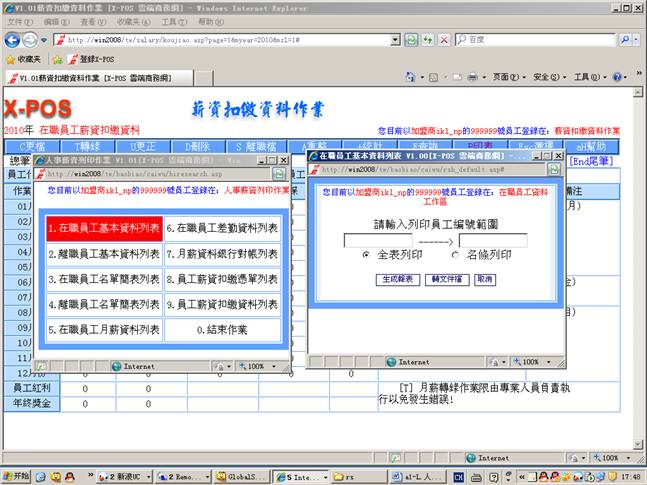Click the IE back navigation arrow
The height and width of the screenshot is (485, 647).
click(12, 40)
